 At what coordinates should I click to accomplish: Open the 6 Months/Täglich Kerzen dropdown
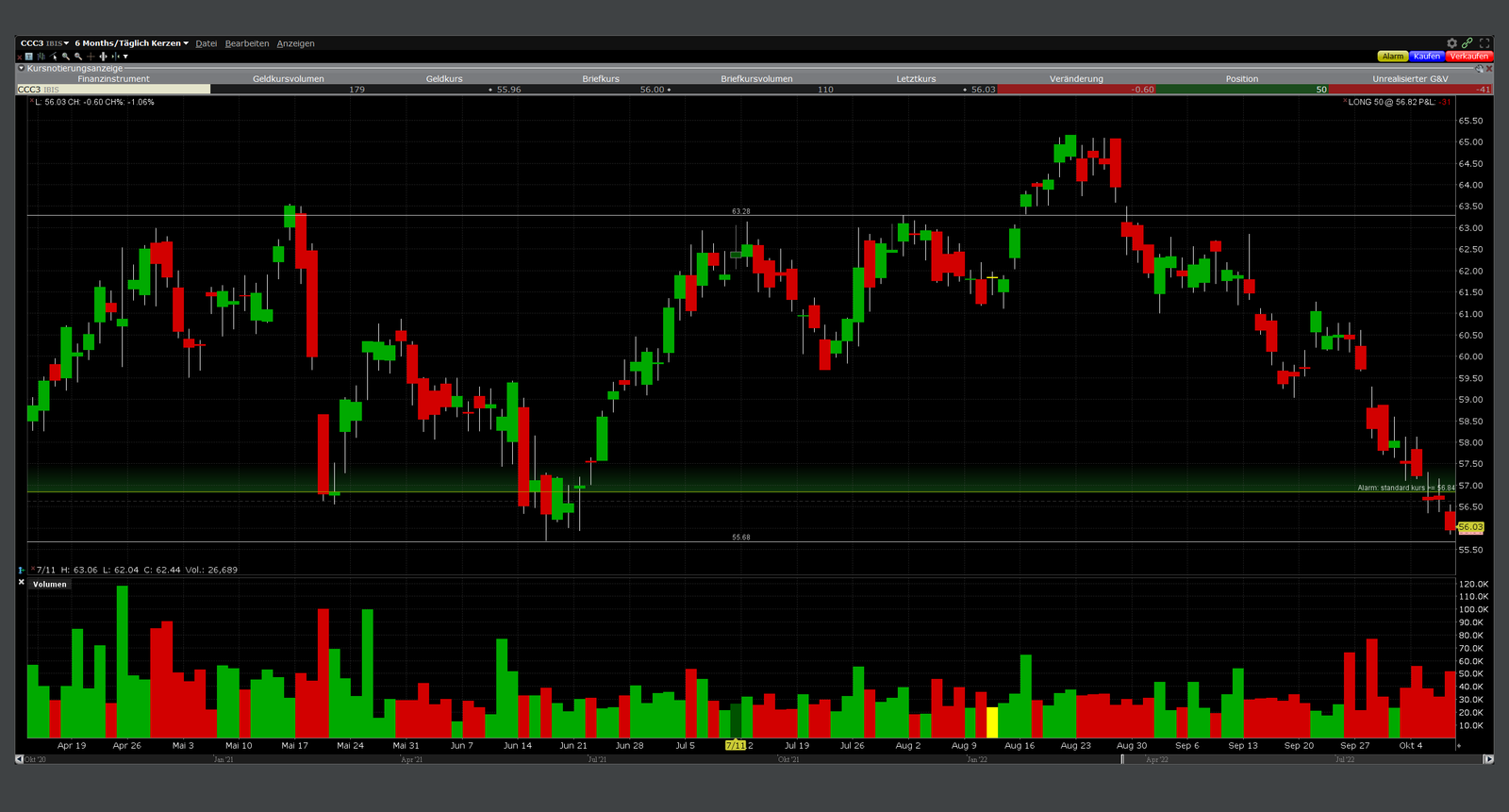(x=131, y=43)
